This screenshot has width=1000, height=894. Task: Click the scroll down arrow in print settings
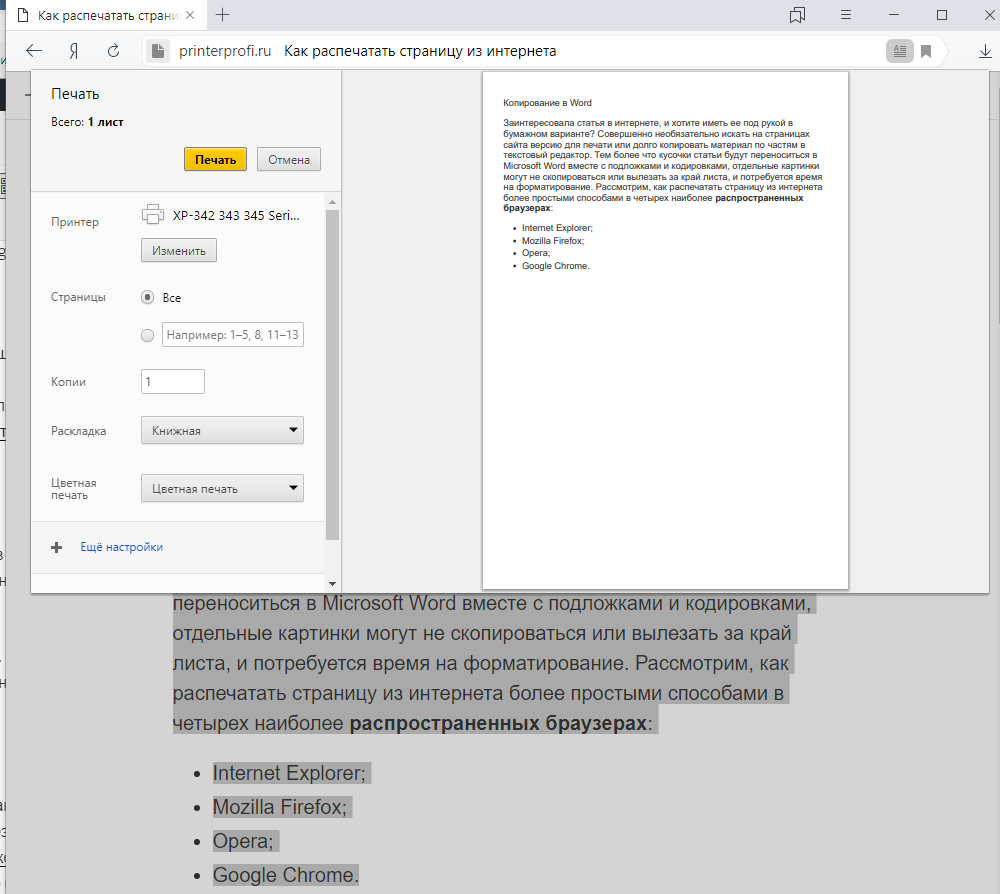(332, 583)
